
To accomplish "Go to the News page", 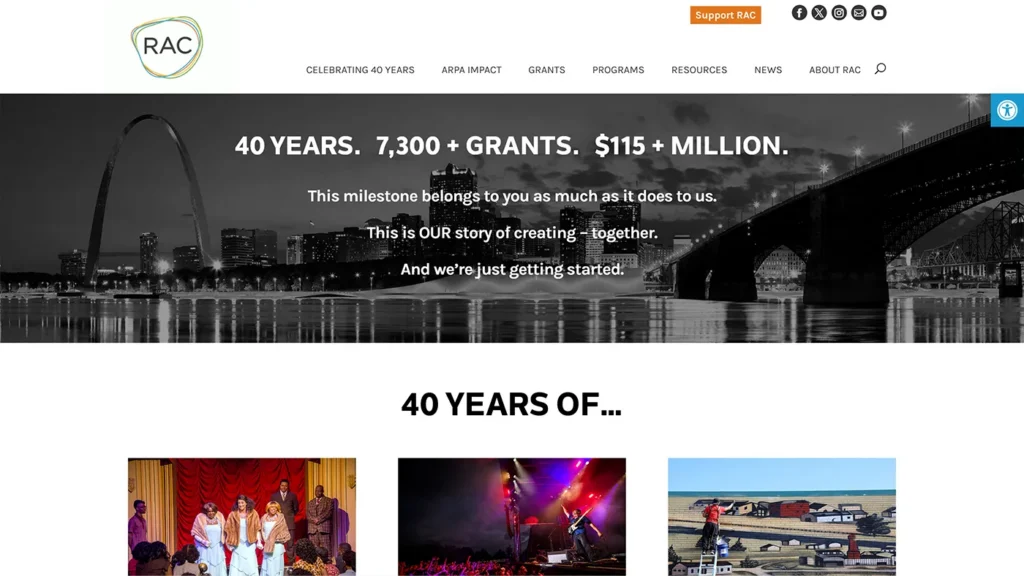I will click(767, 70).
